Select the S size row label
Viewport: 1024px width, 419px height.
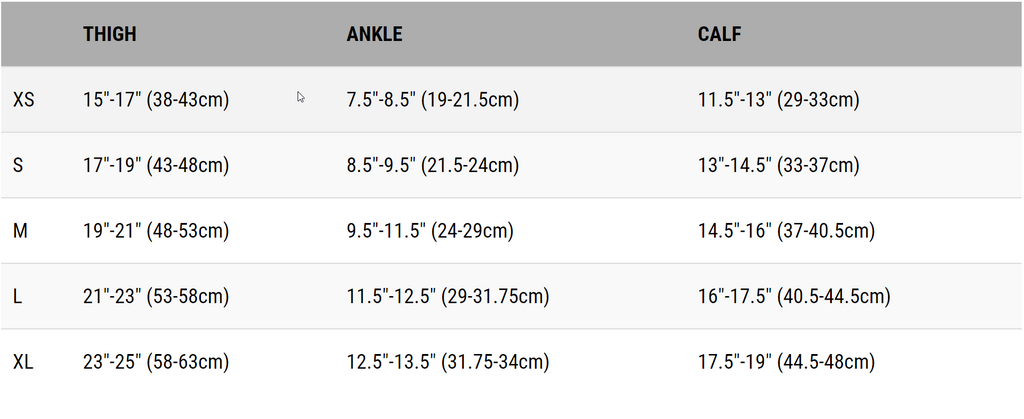pyautogui.click(x=18, y=166)
